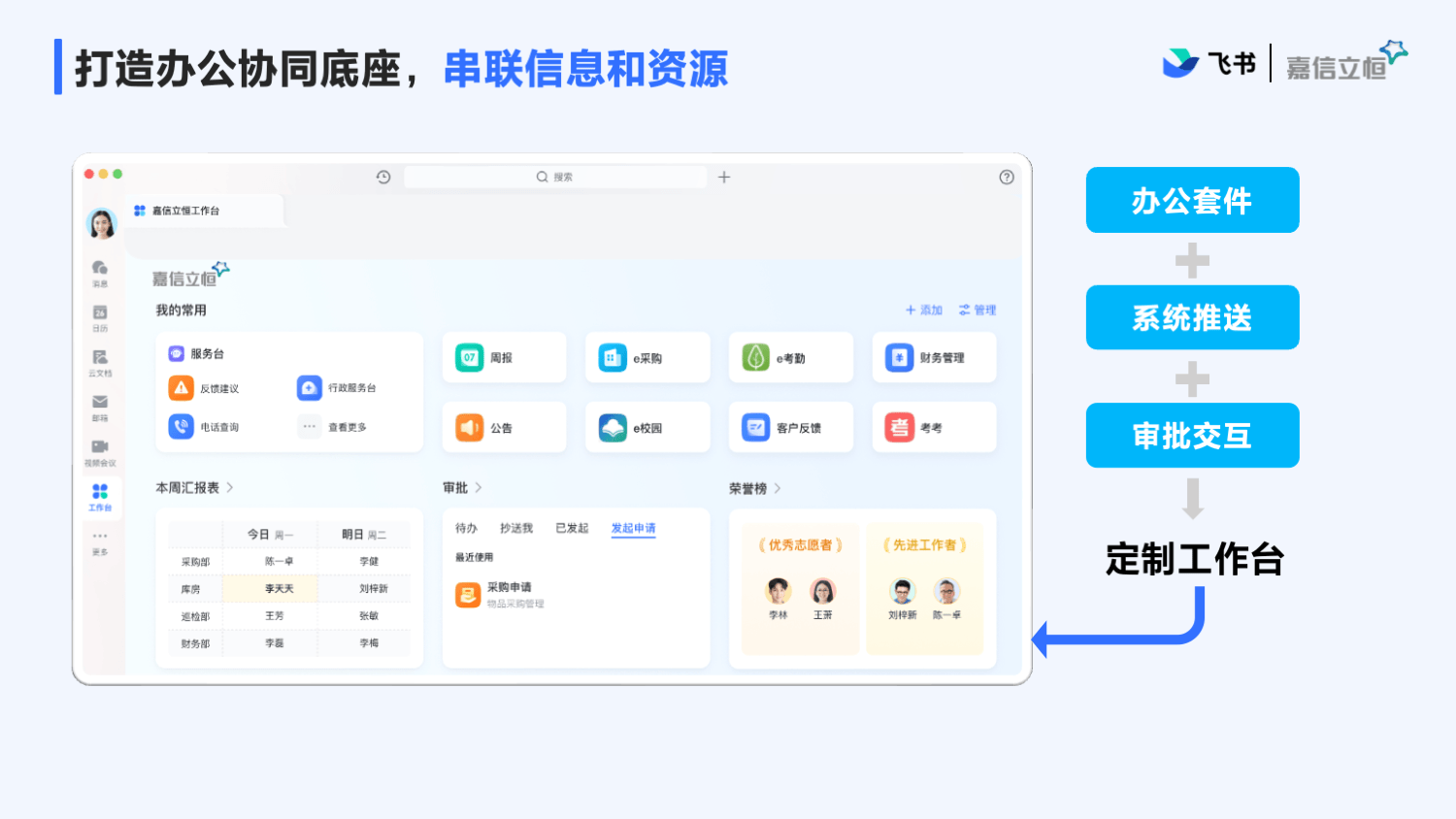
Task: Click 李林 avatar in honor roll
Action: click(x=778, y=591)
